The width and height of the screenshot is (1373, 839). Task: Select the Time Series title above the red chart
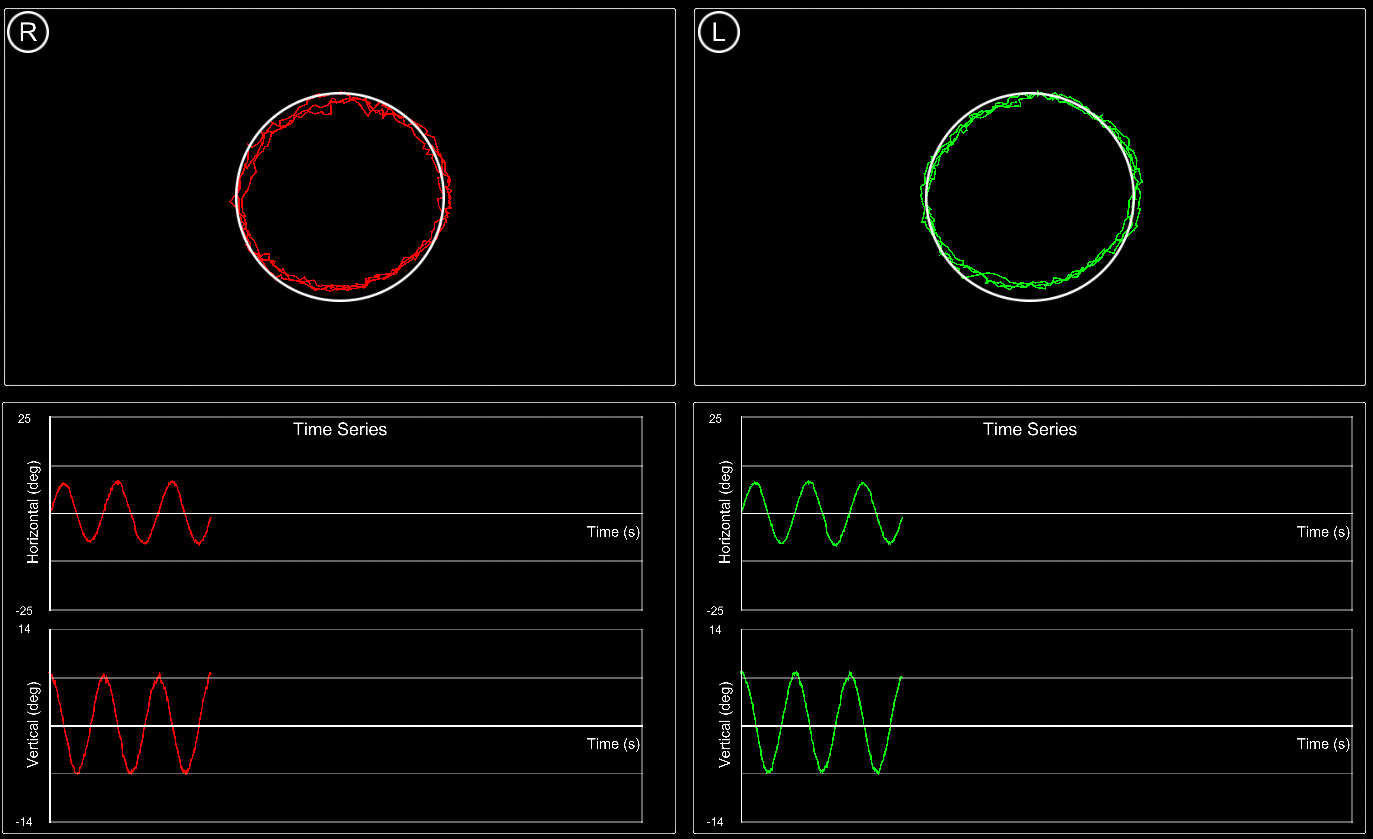(x=340, y=429)
